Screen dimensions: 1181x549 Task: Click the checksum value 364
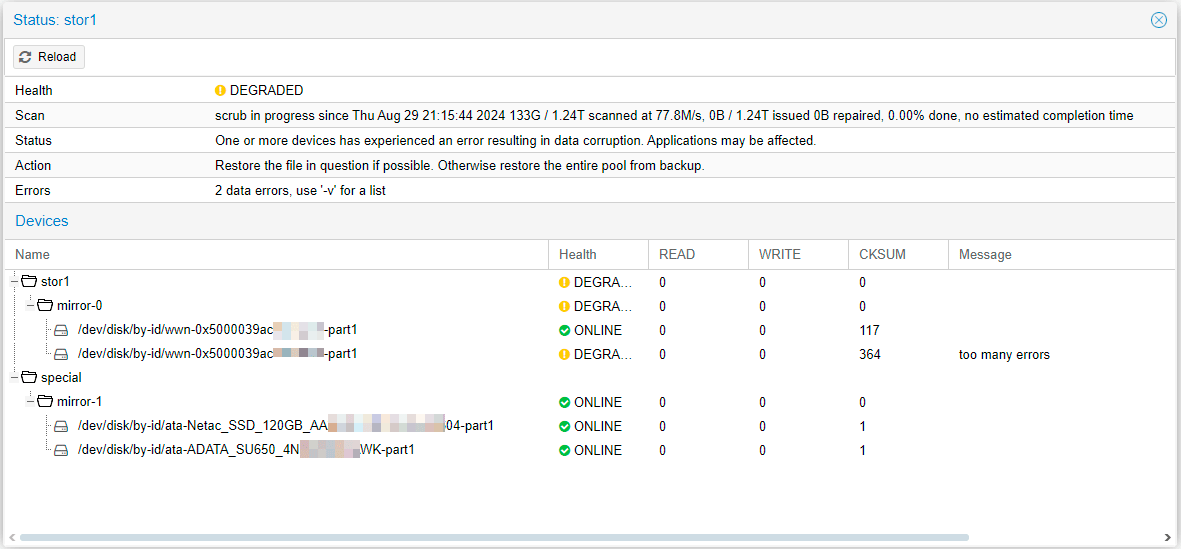[x=869, y=354]
